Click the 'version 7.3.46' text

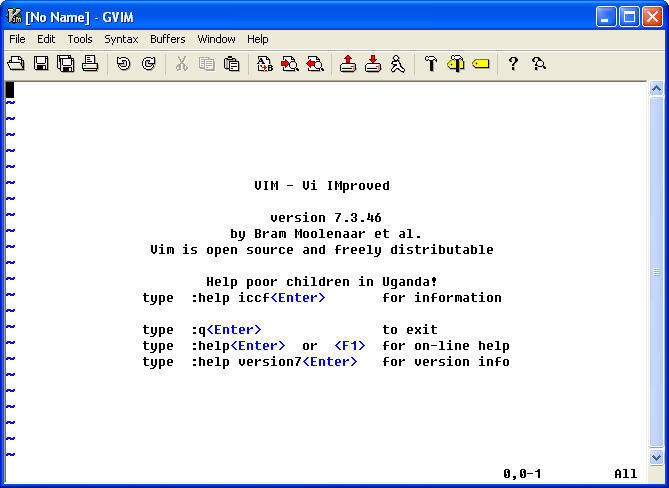coord(326,218)
